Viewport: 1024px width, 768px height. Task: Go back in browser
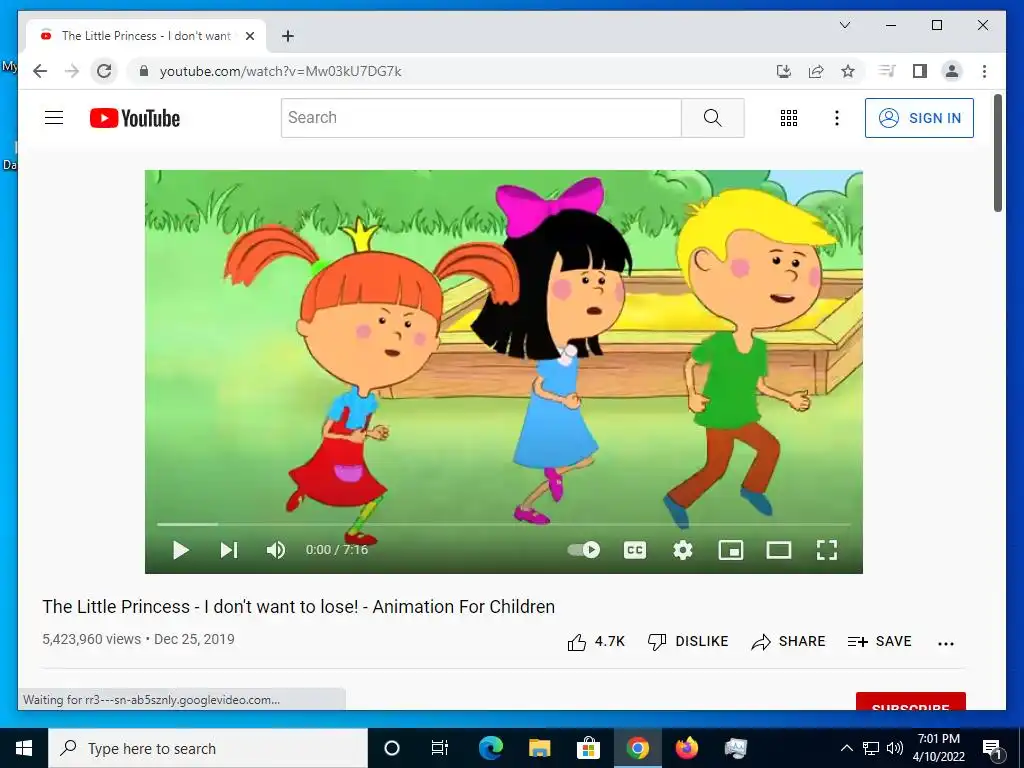[40, 71]
